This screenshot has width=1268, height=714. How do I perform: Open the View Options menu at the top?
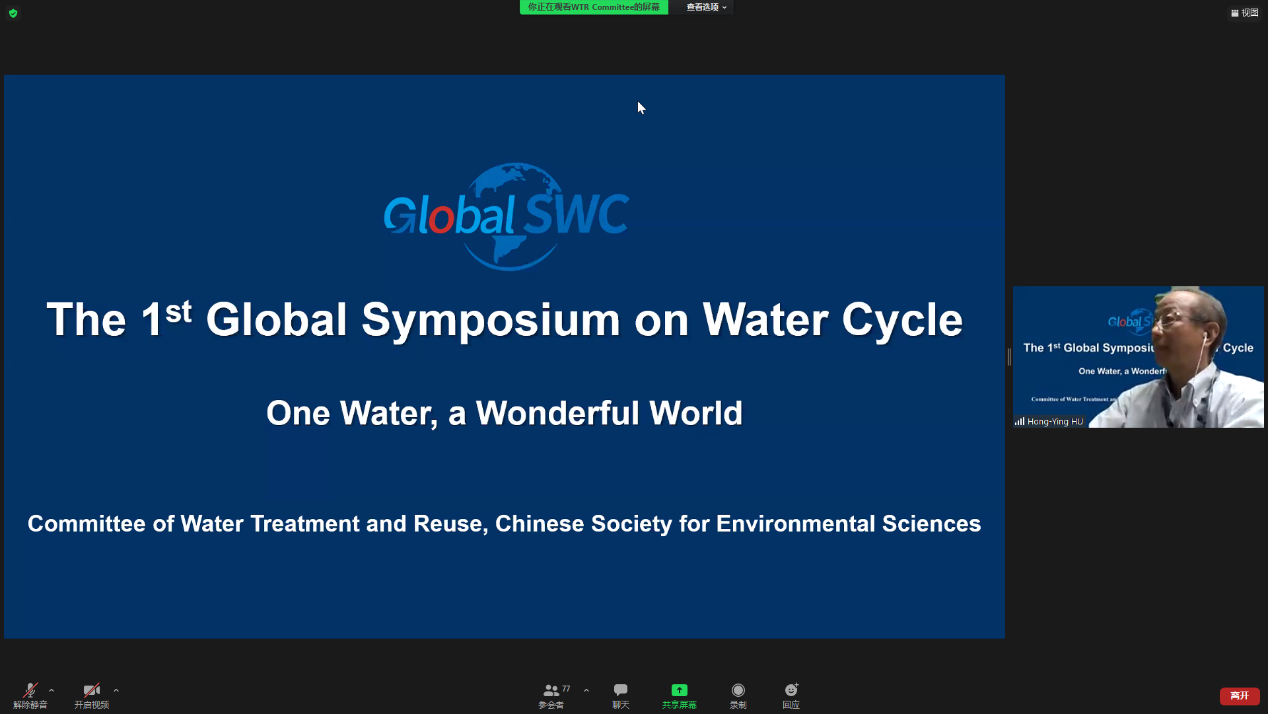pos(706,7)
